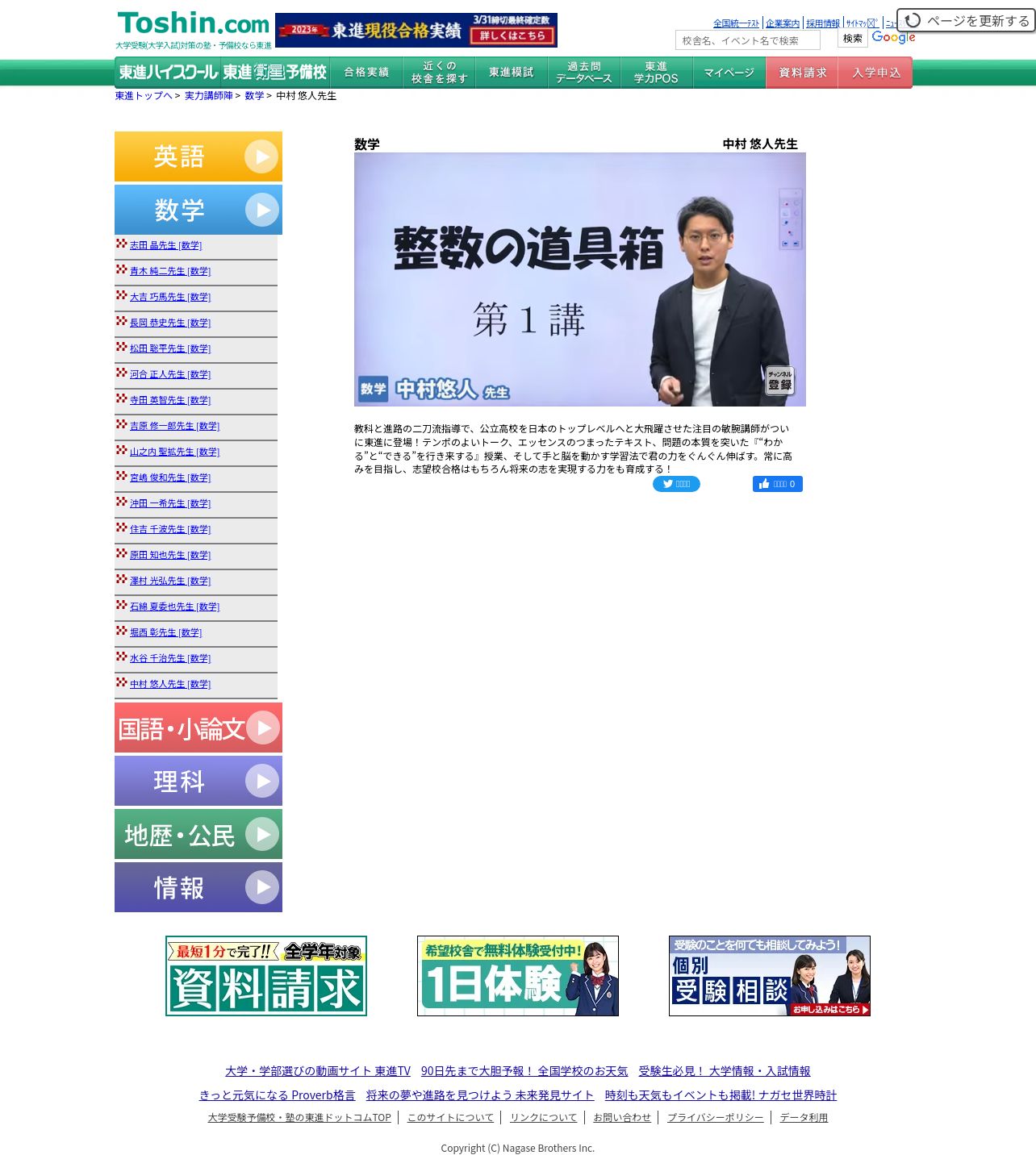Open the 個別受験相談 banner

click(770, 976)
